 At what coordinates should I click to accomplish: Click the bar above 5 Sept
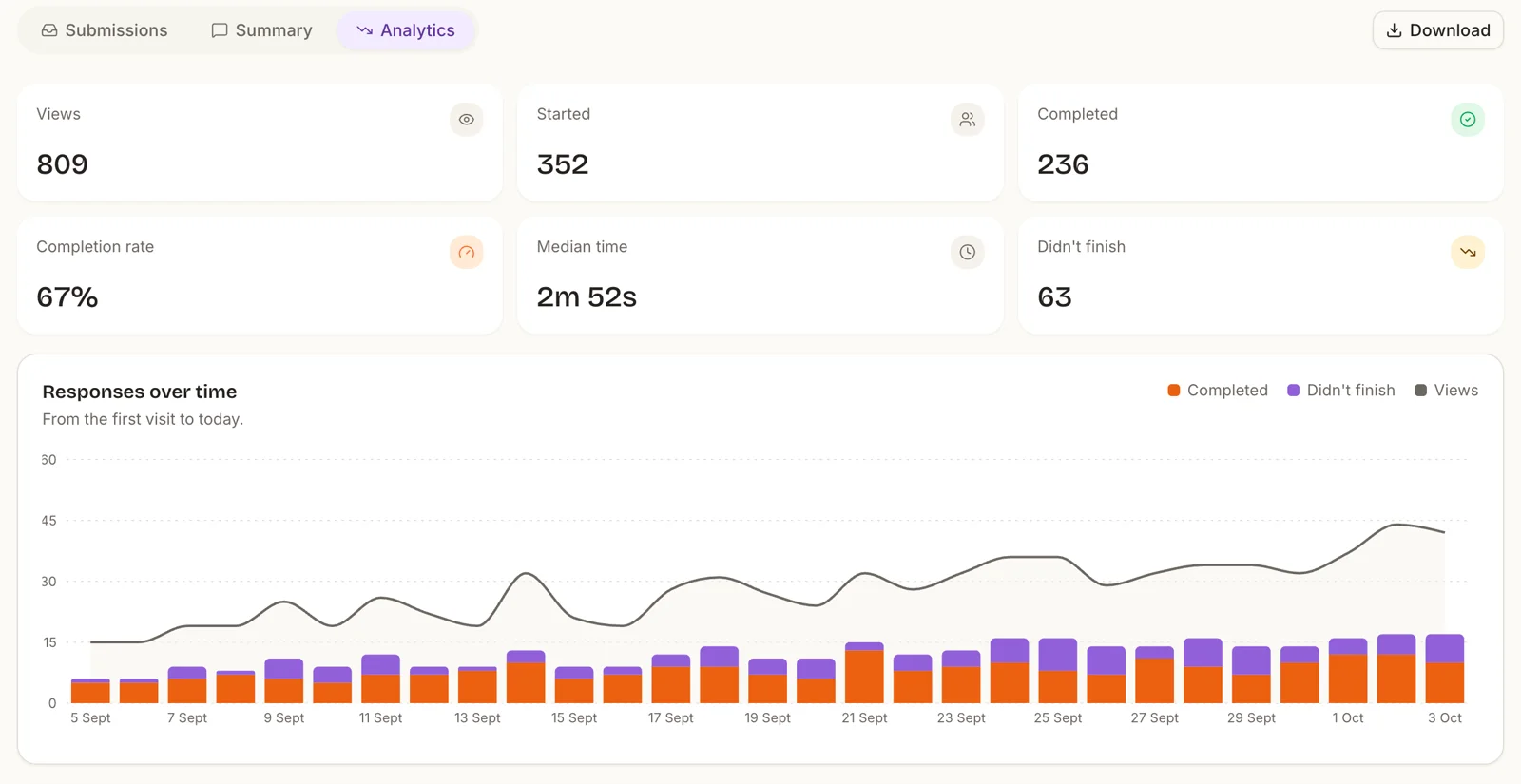(x=90, y=691)
